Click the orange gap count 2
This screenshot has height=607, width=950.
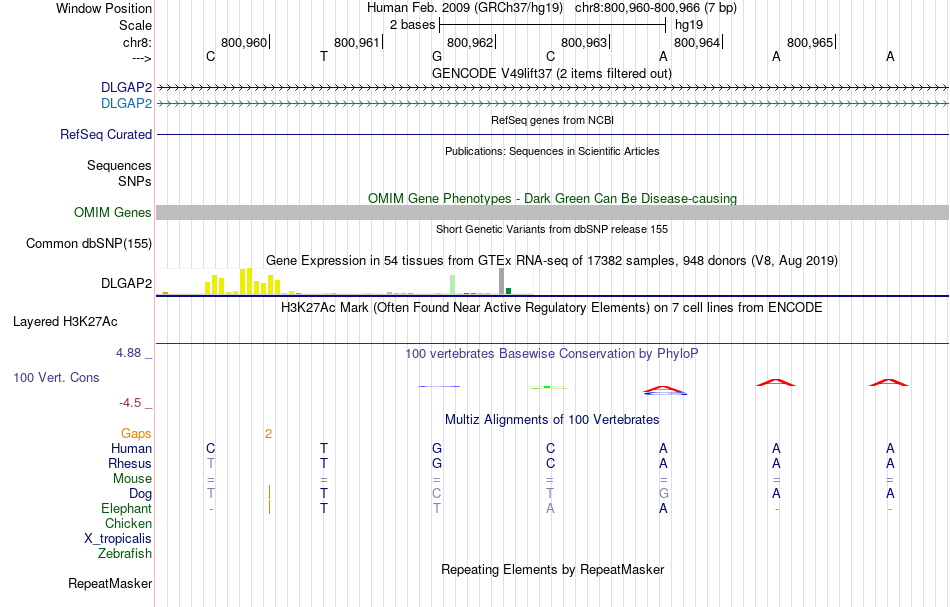click(268, 434)
